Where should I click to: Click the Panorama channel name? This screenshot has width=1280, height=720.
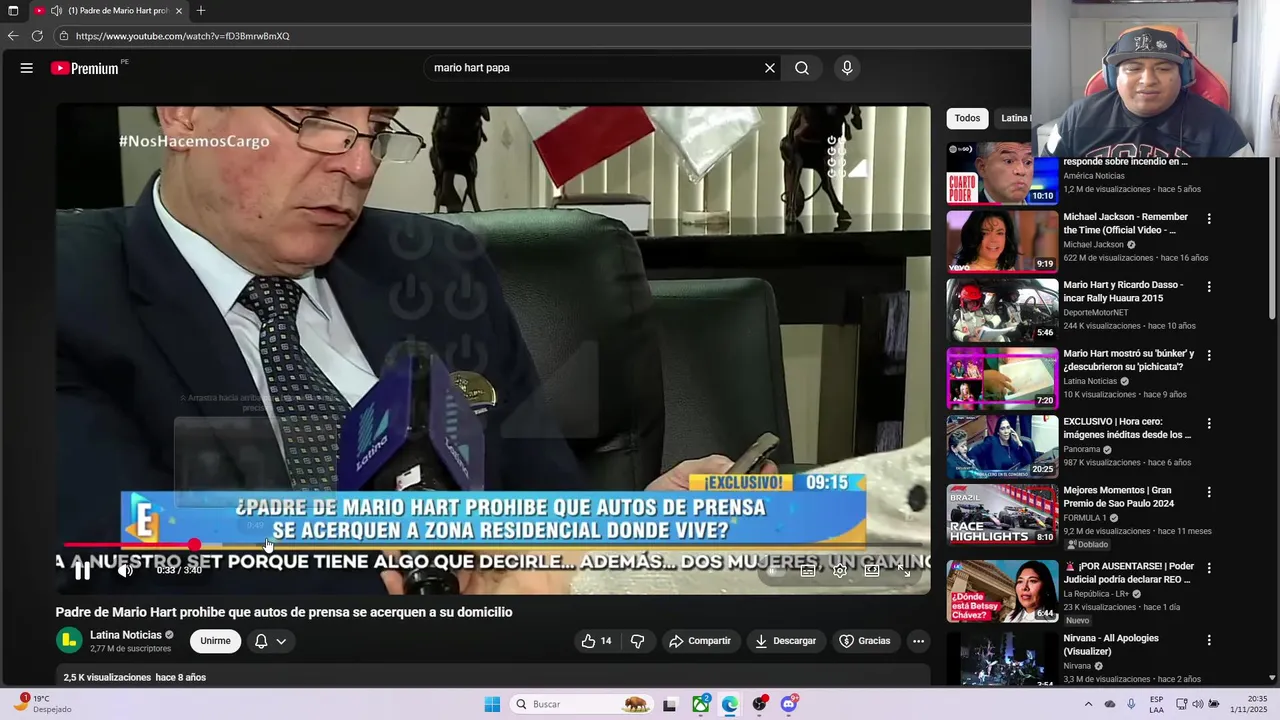point(1082,450)
